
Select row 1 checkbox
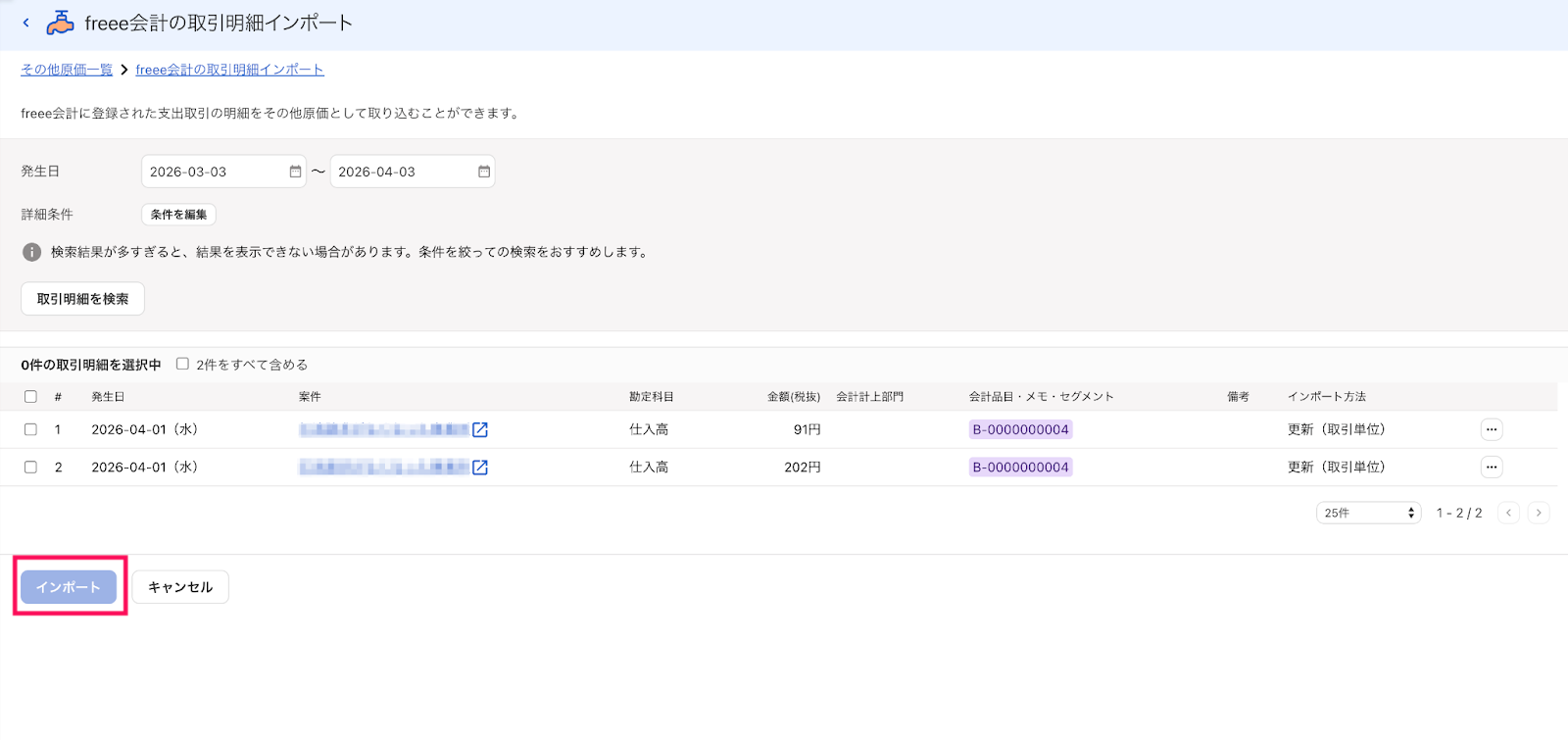click(x=30, y=429)
